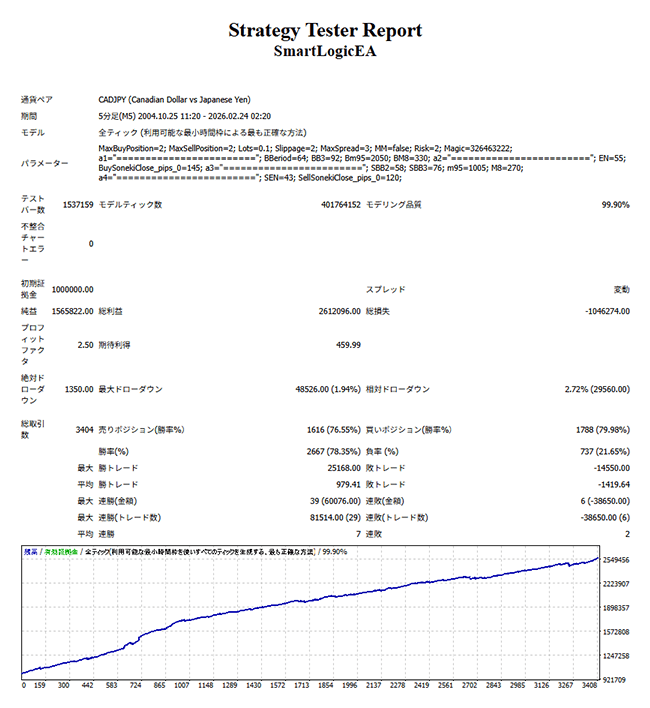650x708 pixels.
Task: Click the 99.90% modeling quality value
Action: point(614,204)
